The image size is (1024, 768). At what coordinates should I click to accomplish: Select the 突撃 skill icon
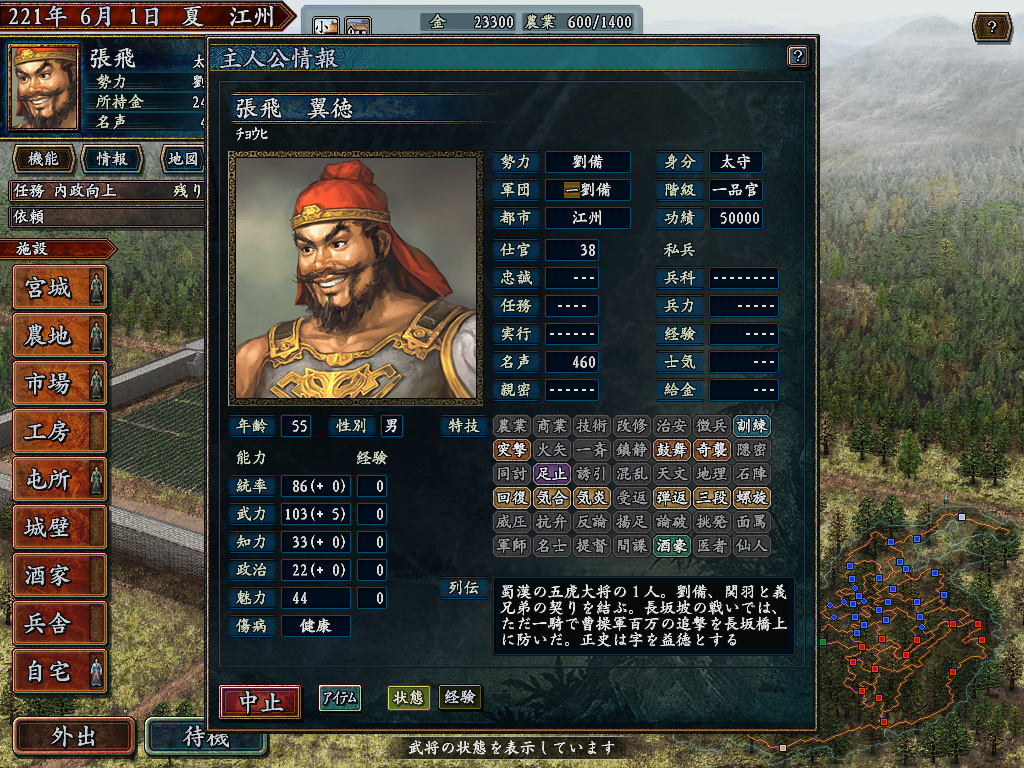[511, 449]
